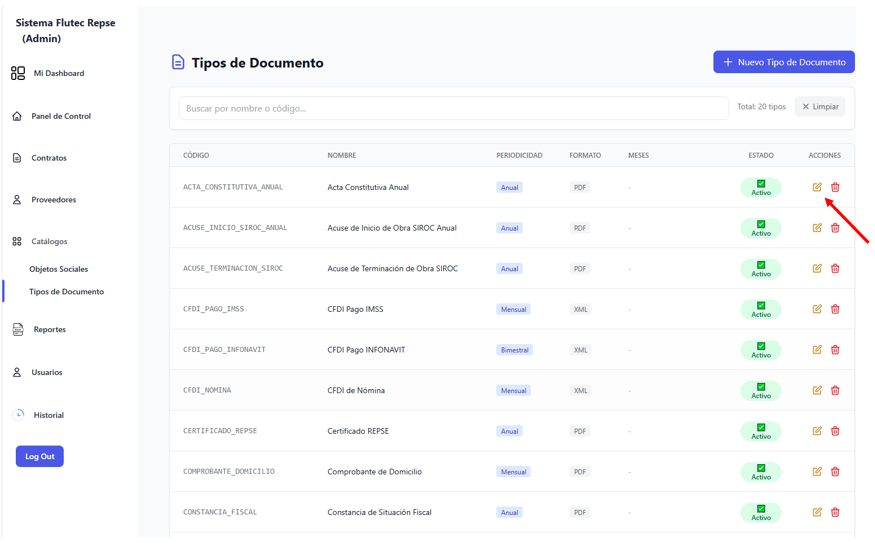Select Tipos de Documento submenu item

tap(66, 292)
